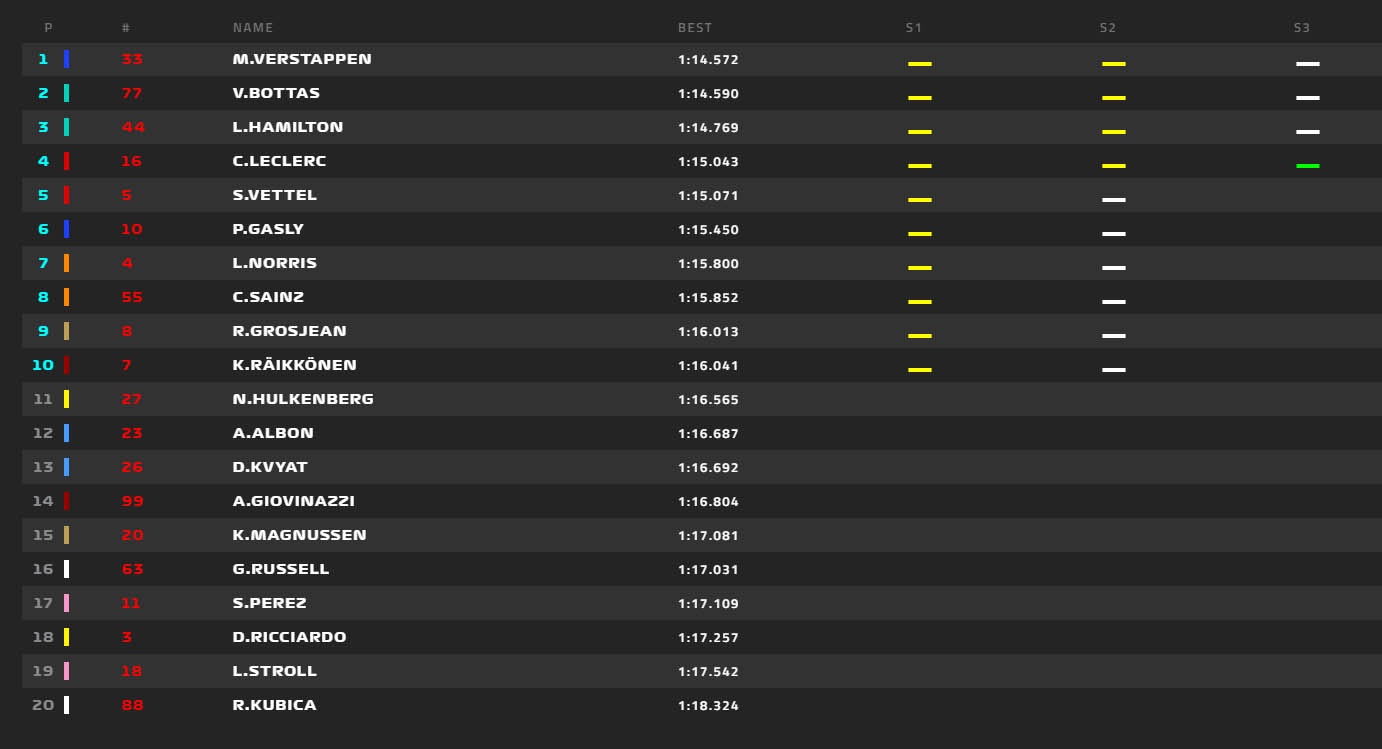The image size is (1382, 749).
Task: Click D.RICCIARDO's best lap 1:17.257
Action: point(708,638)
